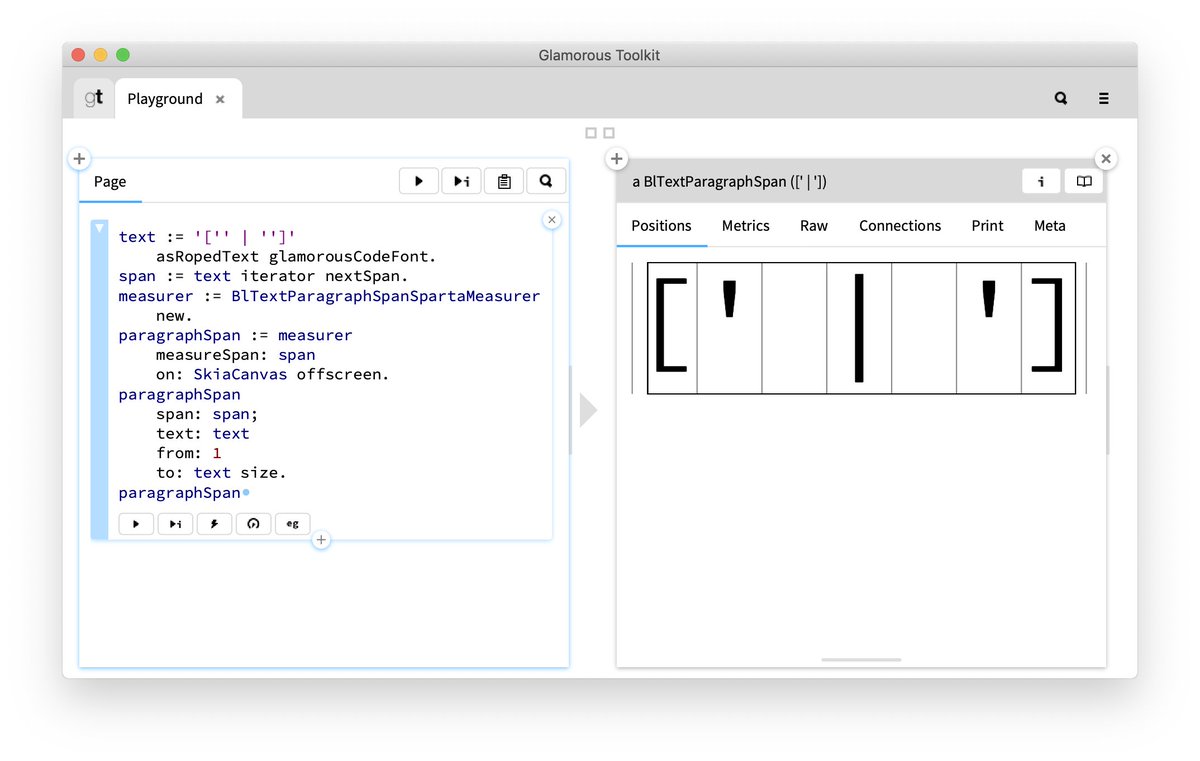Click 'measureSpan:' in the code
Image resolution: width=1200 pixels, height=761 pixels.
(x=212, y=355)
